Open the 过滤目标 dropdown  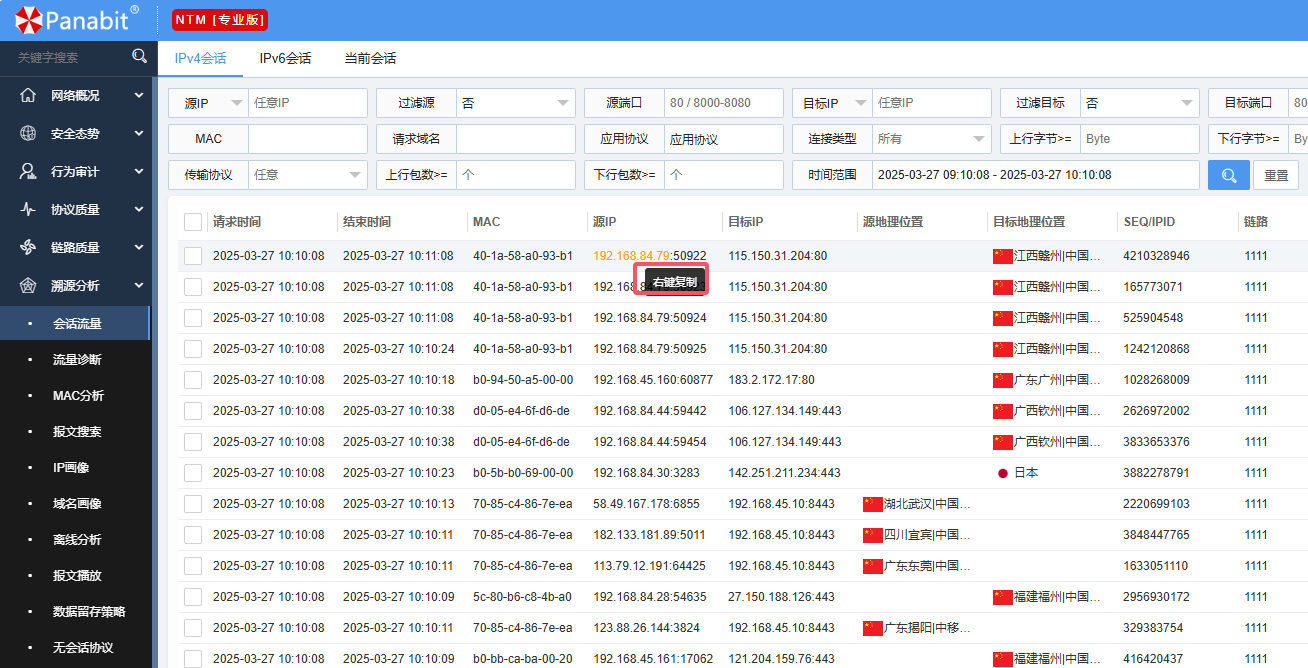point(1140,103)
